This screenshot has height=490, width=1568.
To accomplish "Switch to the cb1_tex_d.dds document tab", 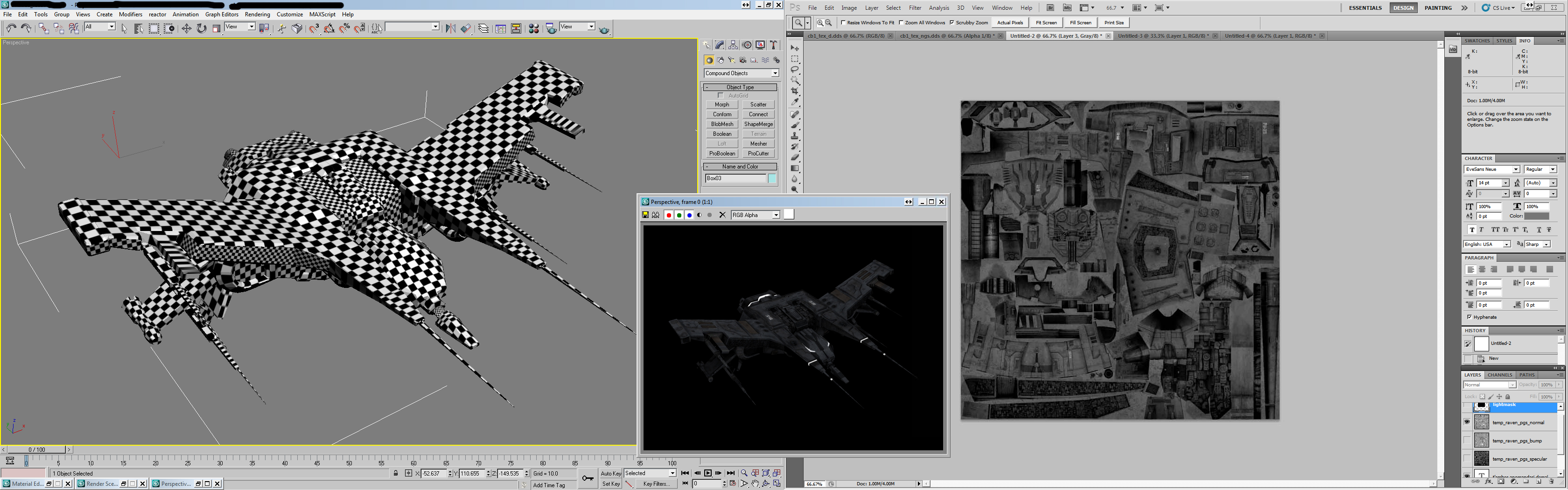I will tap(846, 36).
